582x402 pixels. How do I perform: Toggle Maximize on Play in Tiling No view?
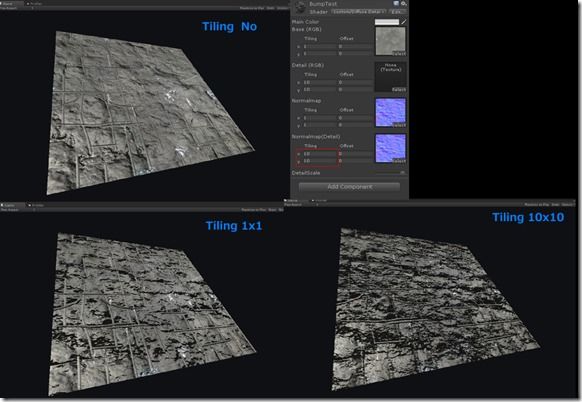click(x=252, y=8)
